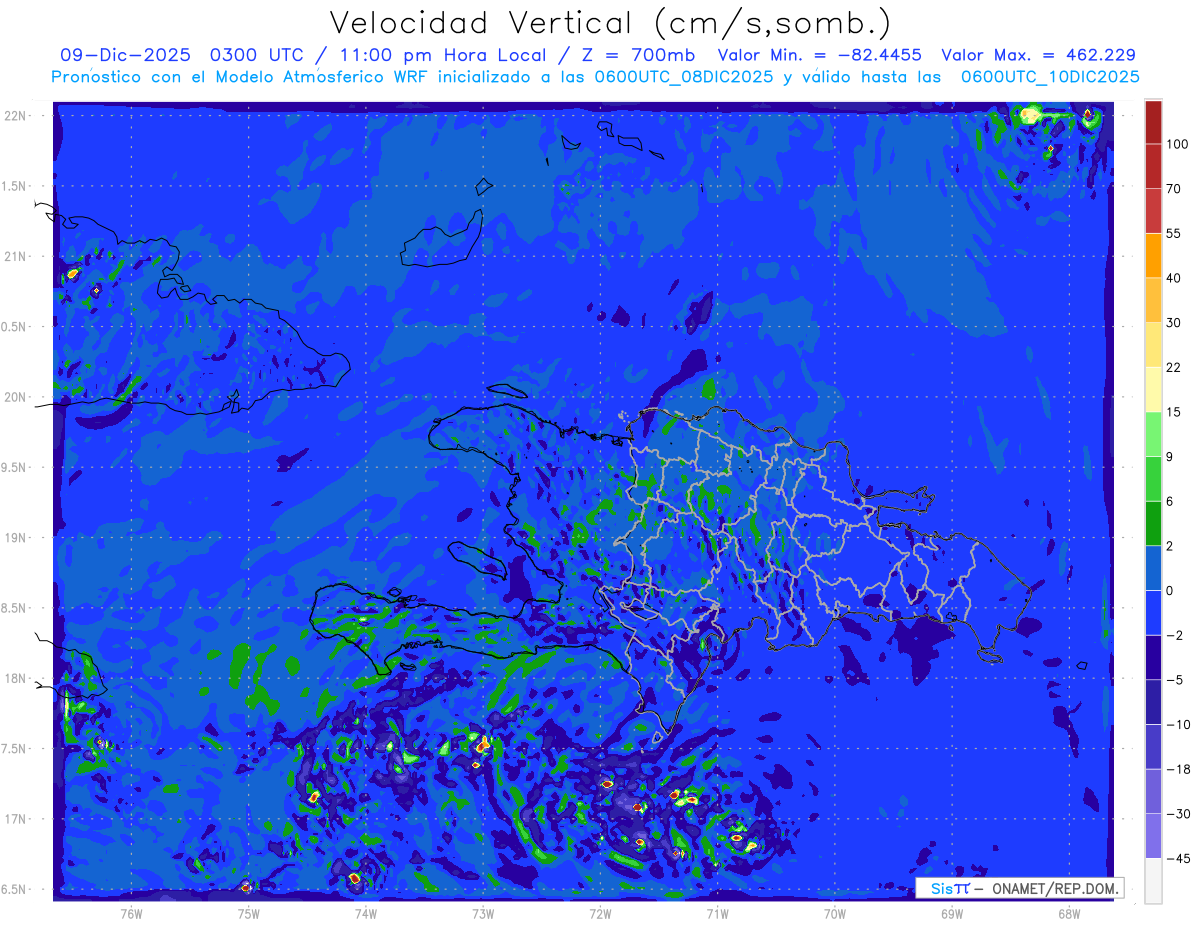Click the "22N" latitude label
The width and height of the screenshot is (1200, 927).
[x=15, y=116]
